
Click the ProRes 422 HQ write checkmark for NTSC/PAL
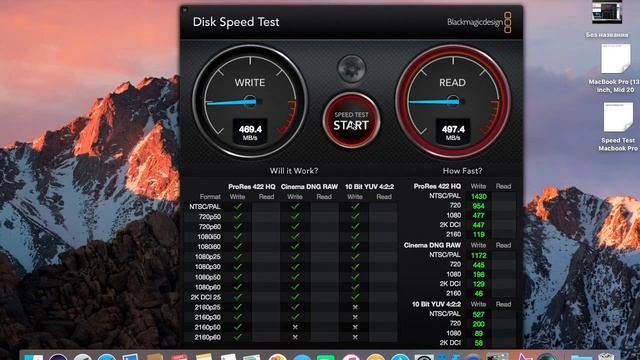(238, 207)
